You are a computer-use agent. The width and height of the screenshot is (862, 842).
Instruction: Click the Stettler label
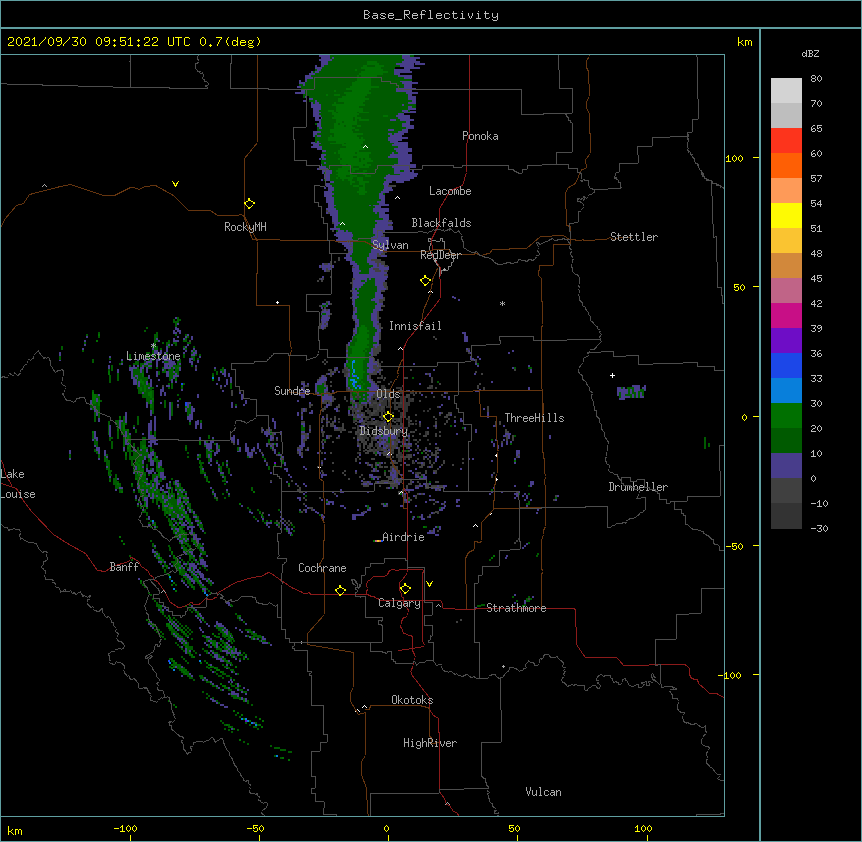click(x=634, y=237)
